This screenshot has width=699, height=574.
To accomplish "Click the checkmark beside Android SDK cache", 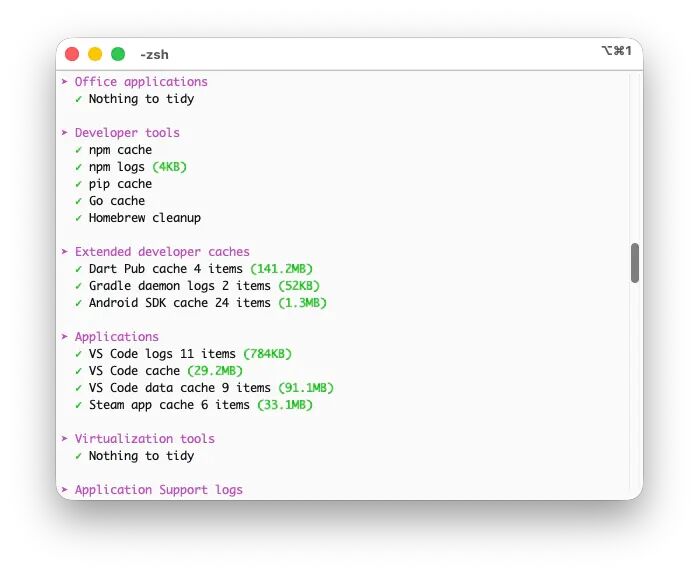I will click(x=78, y=303).
